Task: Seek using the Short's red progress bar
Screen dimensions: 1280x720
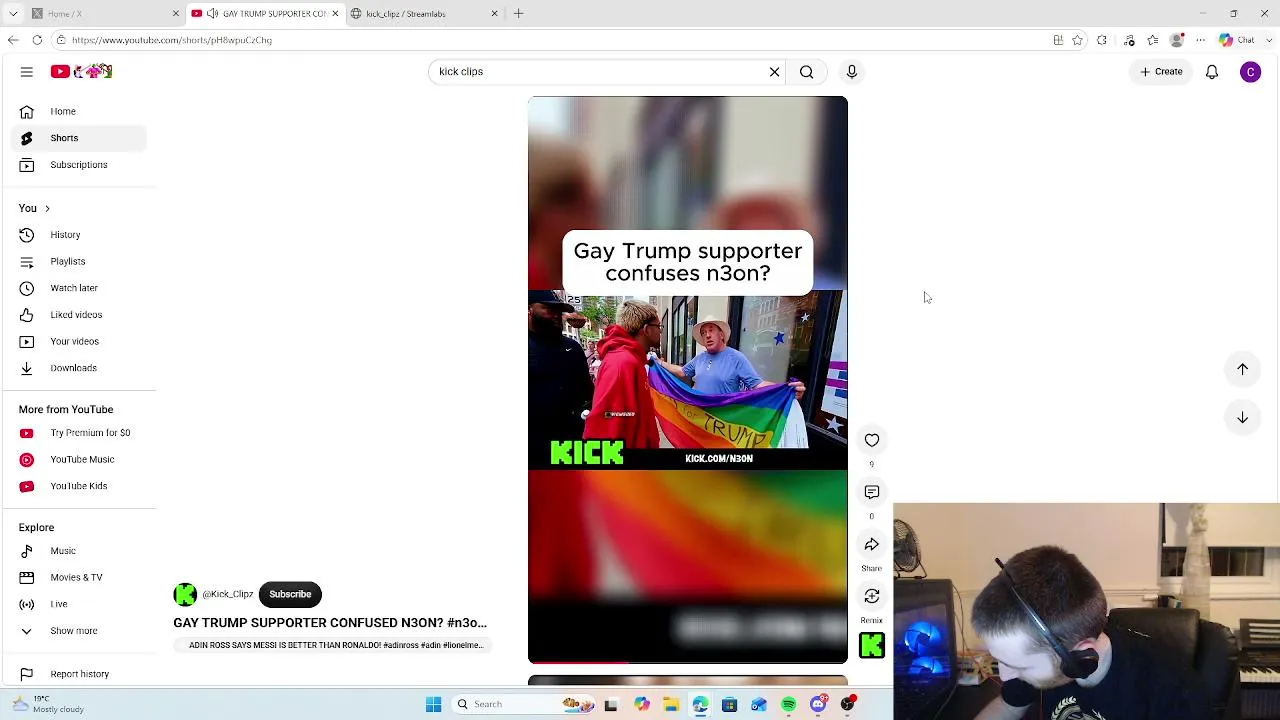Action: 687,662
